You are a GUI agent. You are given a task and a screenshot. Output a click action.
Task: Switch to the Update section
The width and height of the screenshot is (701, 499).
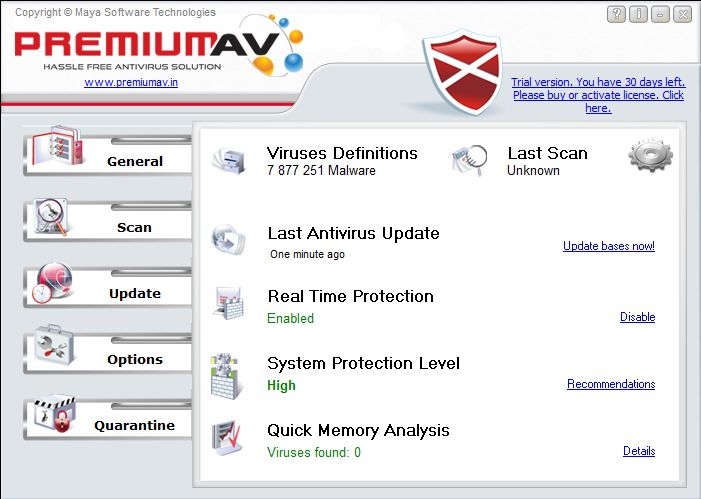tap(107, 287)
